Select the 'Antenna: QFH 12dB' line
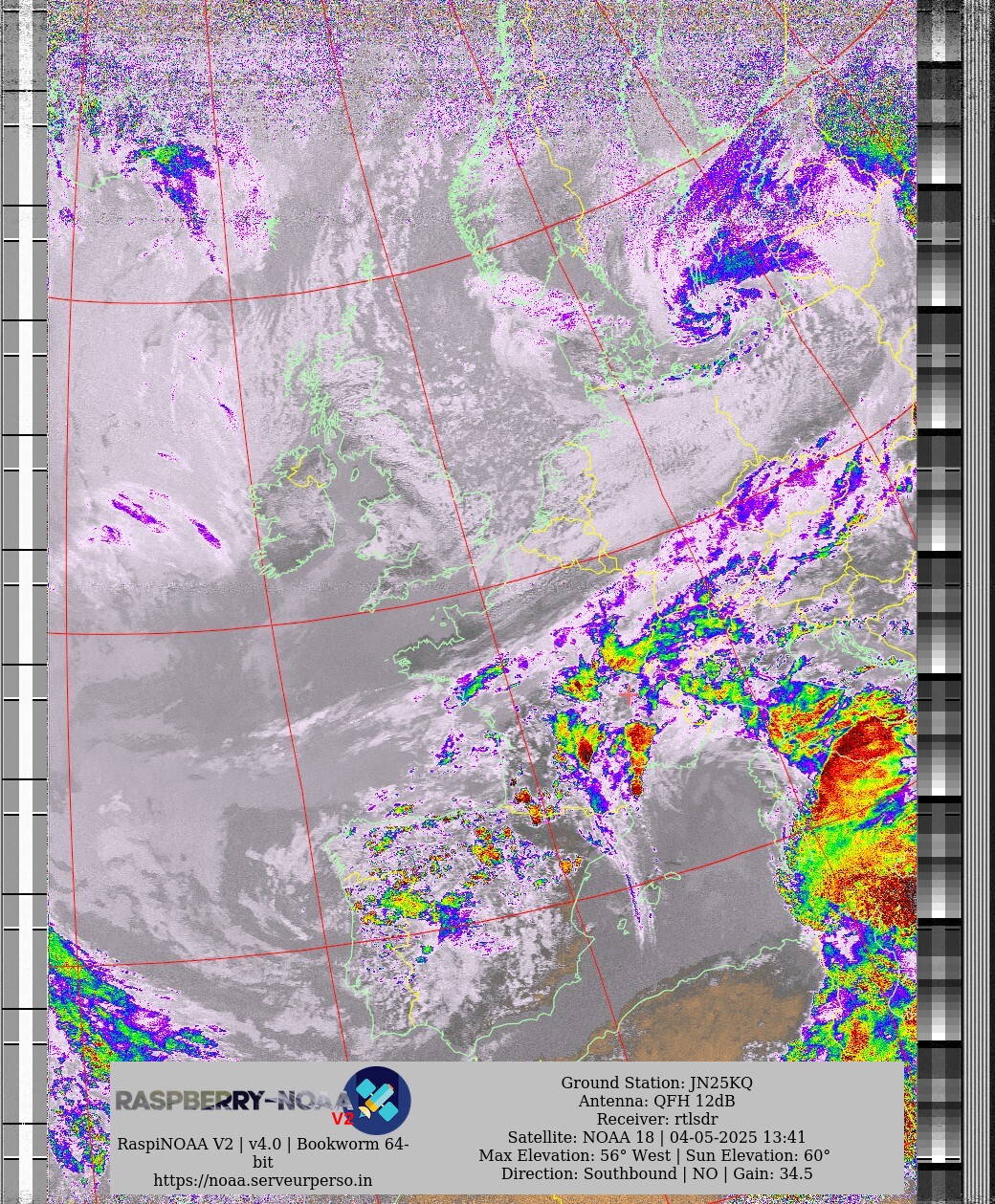 coord(656,1101)
